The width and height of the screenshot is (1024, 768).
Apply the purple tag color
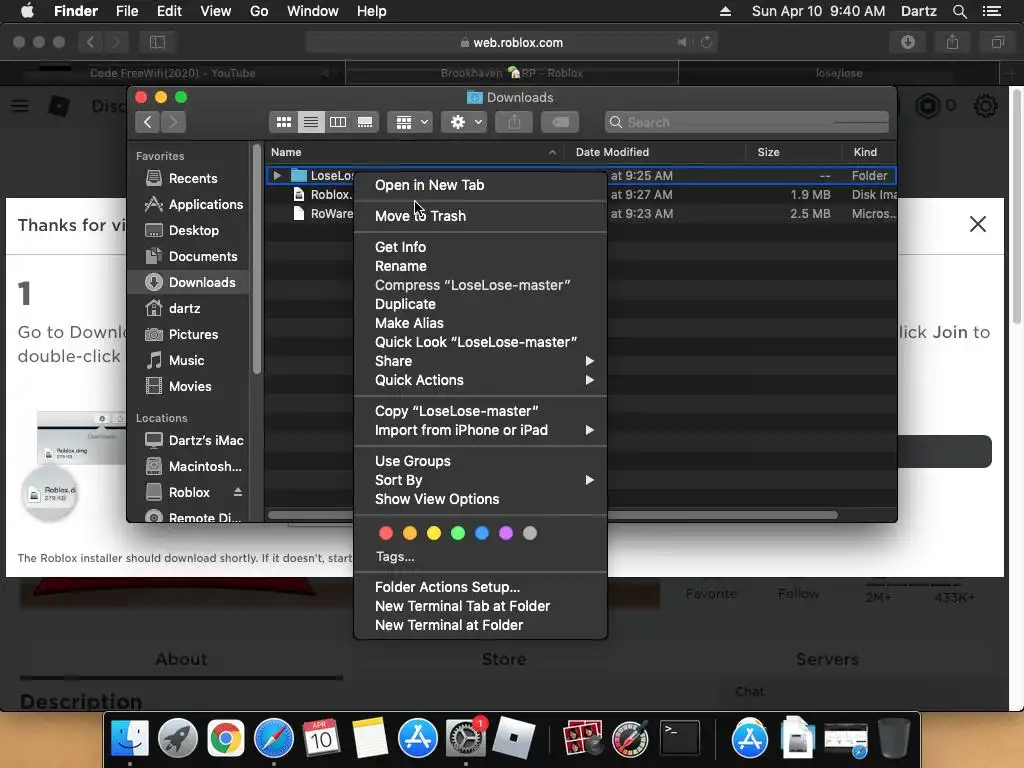tap(506, 533)
